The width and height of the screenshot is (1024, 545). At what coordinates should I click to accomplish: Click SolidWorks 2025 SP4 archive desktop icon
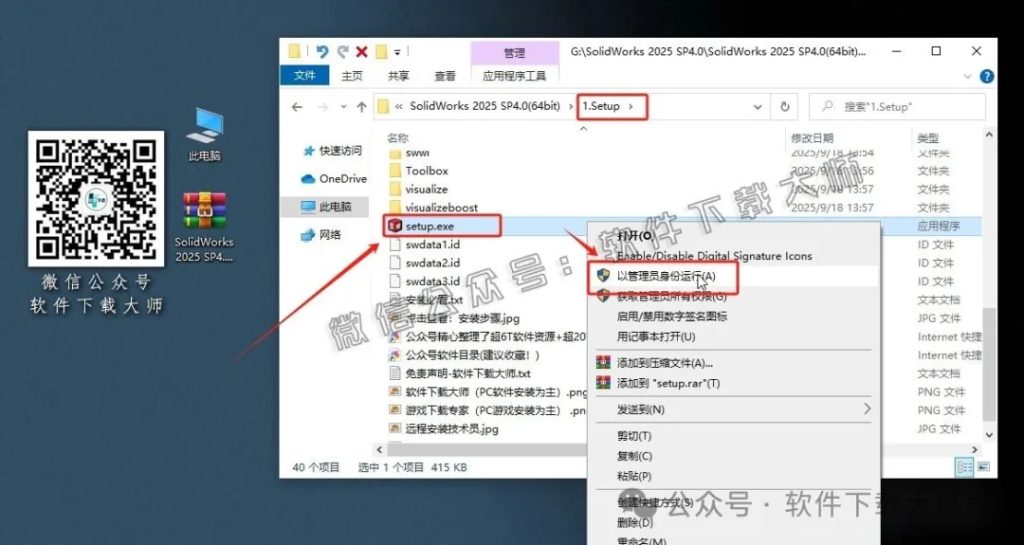(x=204, y=227)
